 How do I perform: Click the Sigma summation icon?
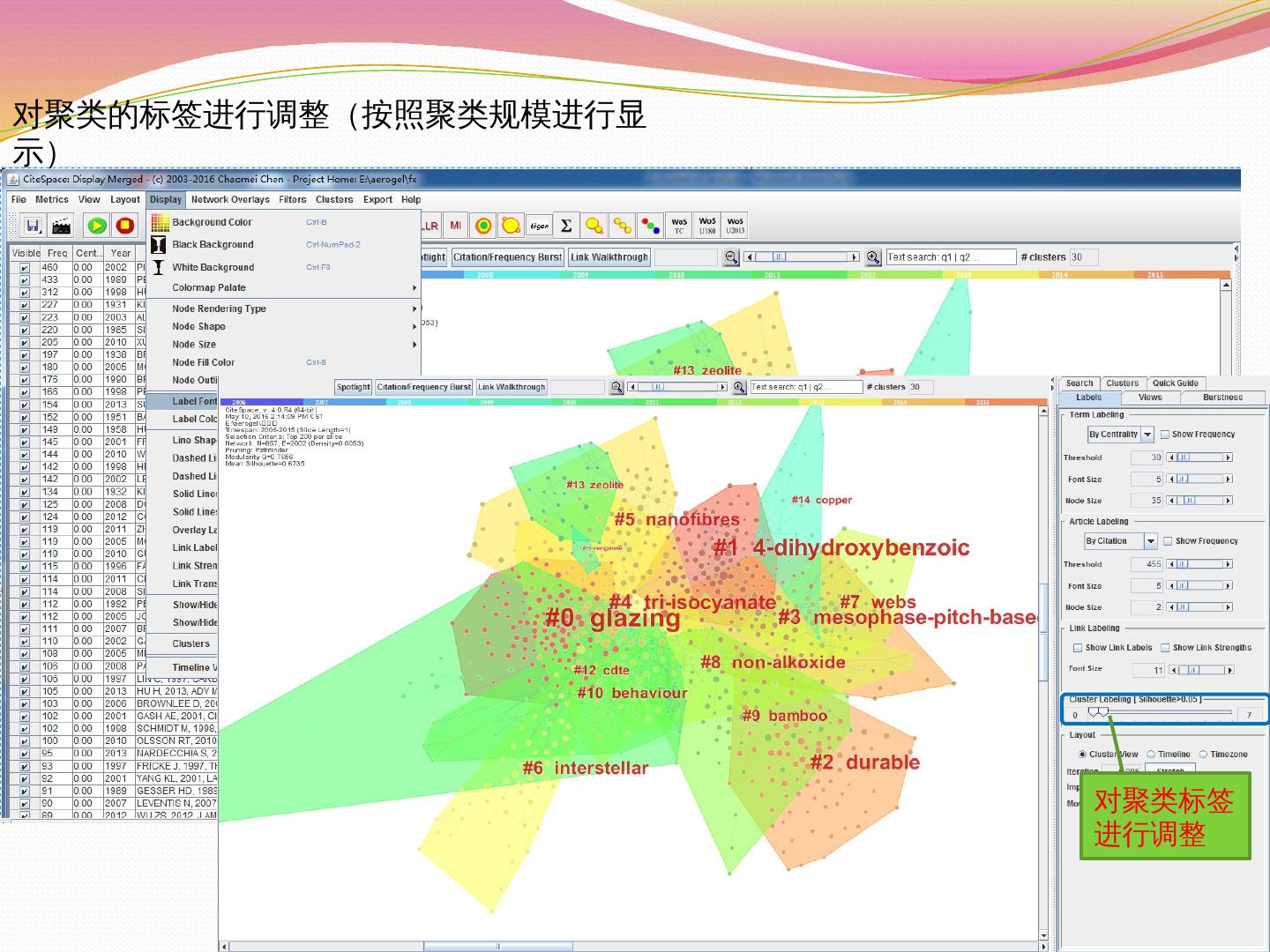566,226
